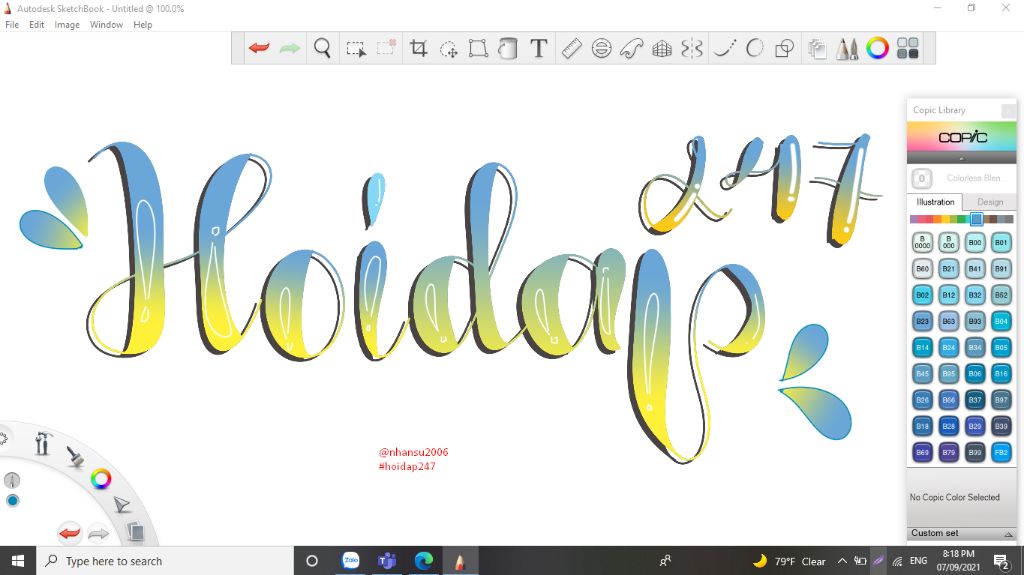Open the Window menu
Image resolution: width=1024 pixels, height=575 pixels.
(106, 24)
